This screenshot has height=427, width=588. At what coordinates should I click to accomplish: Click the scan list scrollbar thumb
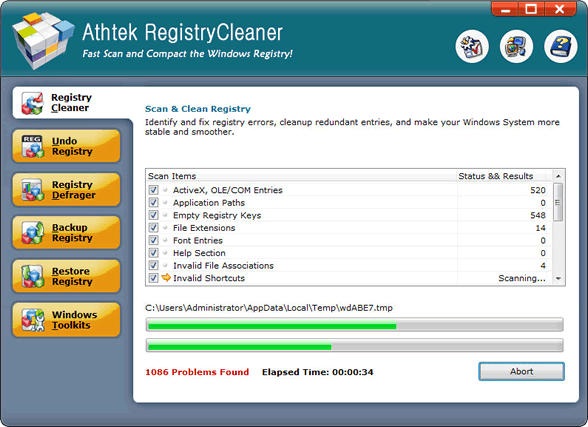[558, 202]
